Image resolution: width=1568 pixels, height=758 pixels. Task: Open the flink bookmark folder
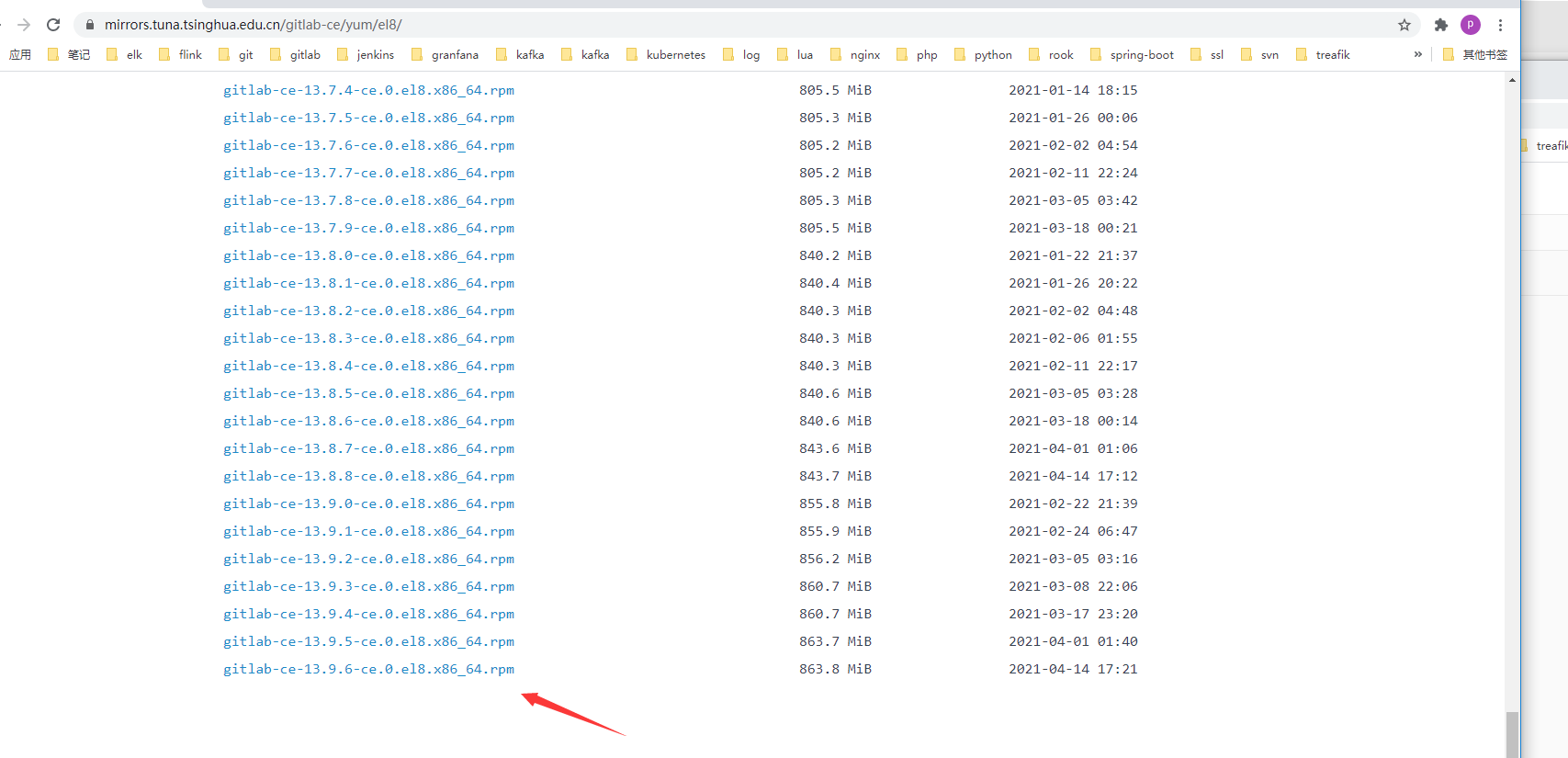(x=180, y=54)
